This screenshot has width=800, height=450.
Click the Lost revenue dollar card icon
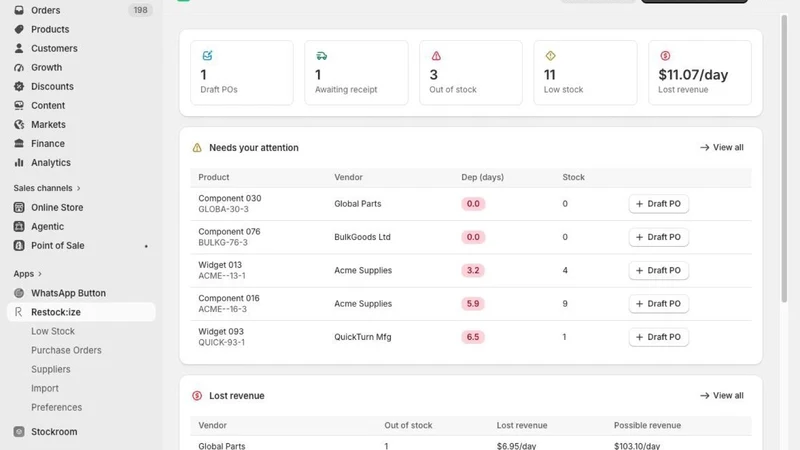[x=665, y=56]
